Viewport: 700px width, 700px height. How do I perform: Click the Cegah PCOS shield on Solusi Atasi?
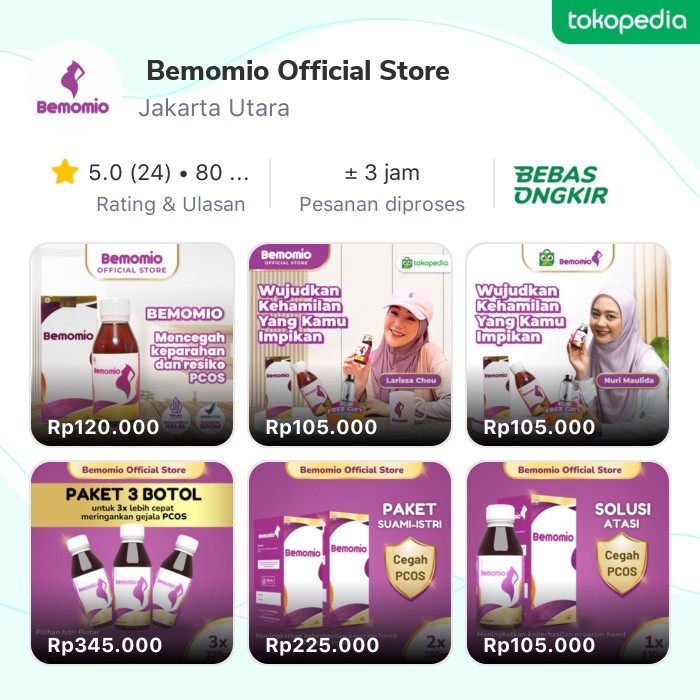(622, 563)
